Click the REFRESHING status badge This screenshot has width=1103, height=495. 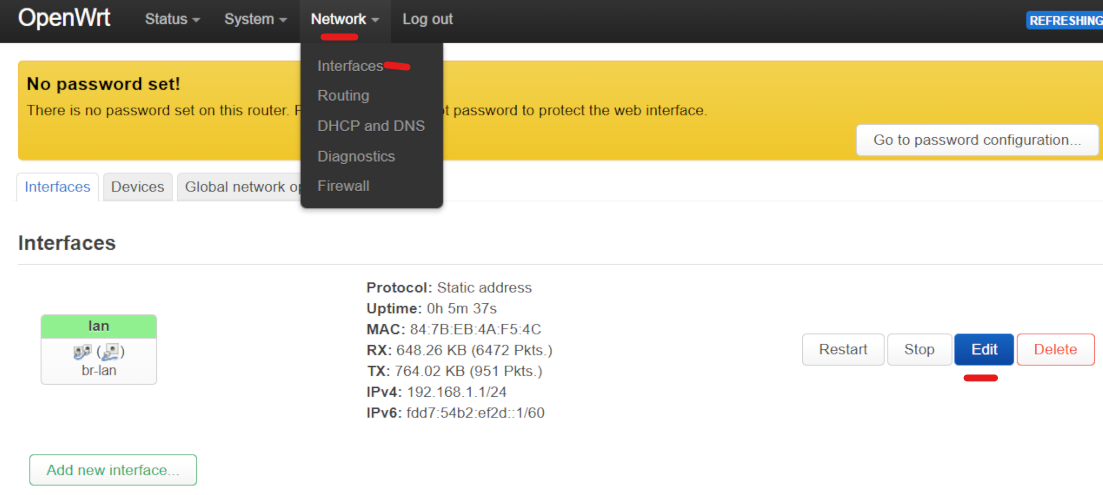click(x=1064, y=20)
